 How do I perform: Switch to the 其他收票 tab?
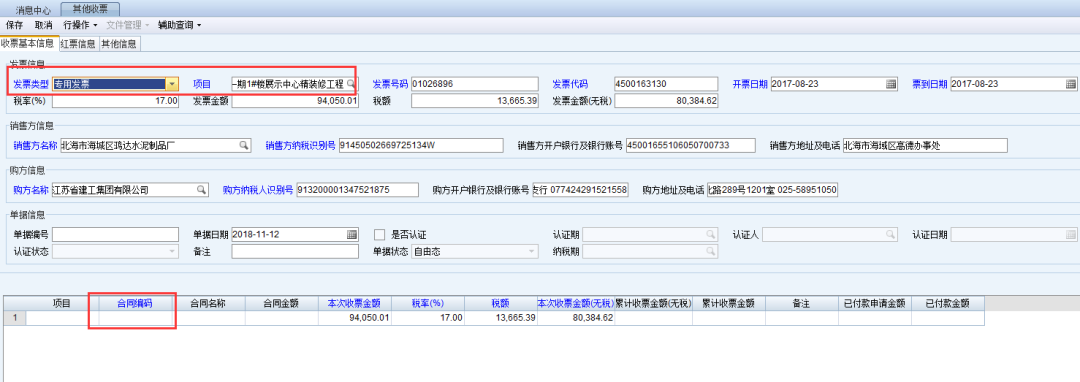pos(90,10)
